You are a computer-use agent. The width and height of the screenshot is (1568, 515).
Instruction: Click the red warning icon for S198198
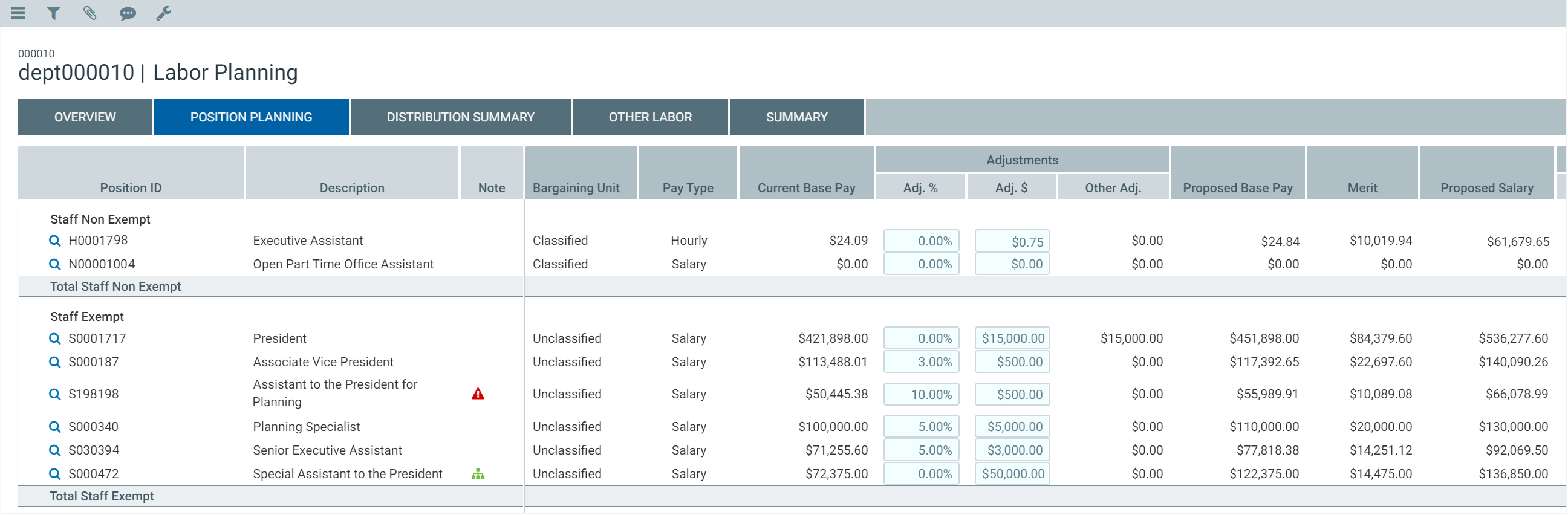click(478, 394)
